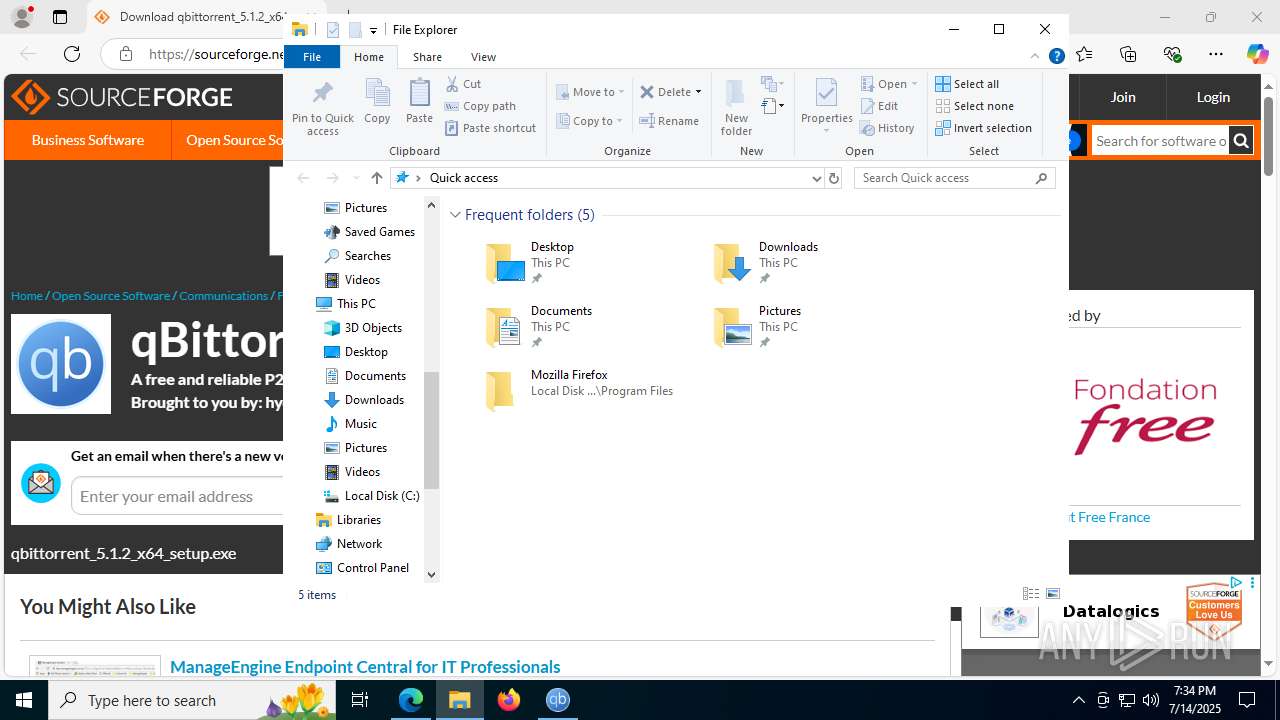The image size is (1280, 720).
Task: Click Select none in ribbon
Action: coord(974,106)
